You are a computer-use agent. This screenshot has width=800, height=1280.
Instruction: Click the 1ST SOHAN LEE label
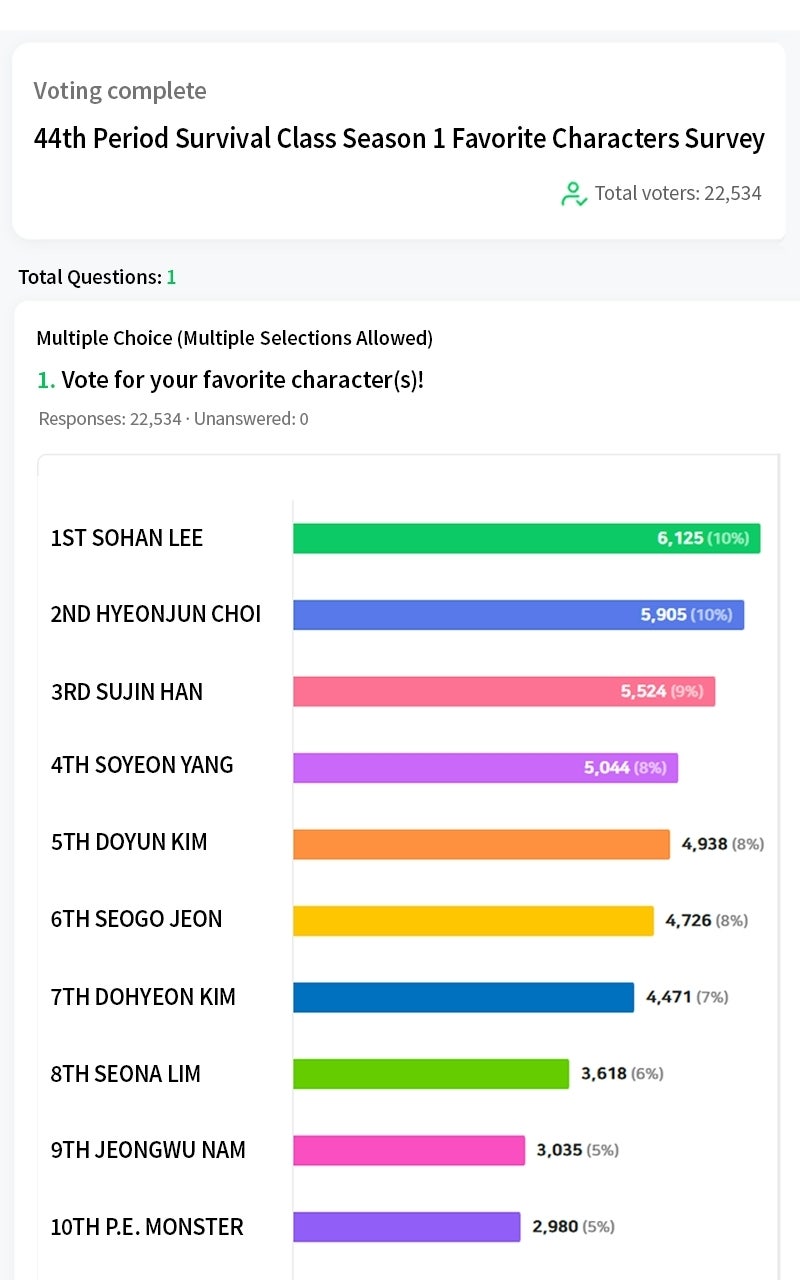click(x=127, y=538)
